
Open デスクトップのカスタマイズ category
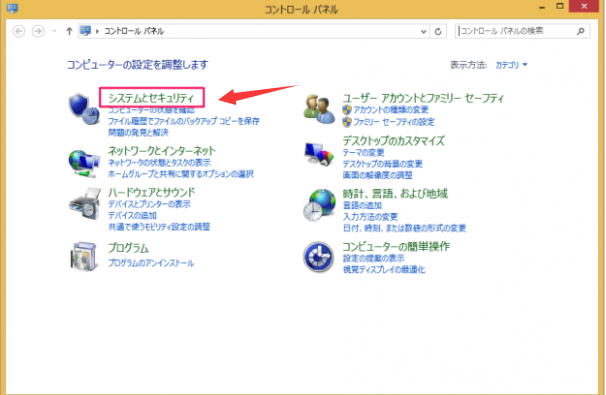click(393, 141)
